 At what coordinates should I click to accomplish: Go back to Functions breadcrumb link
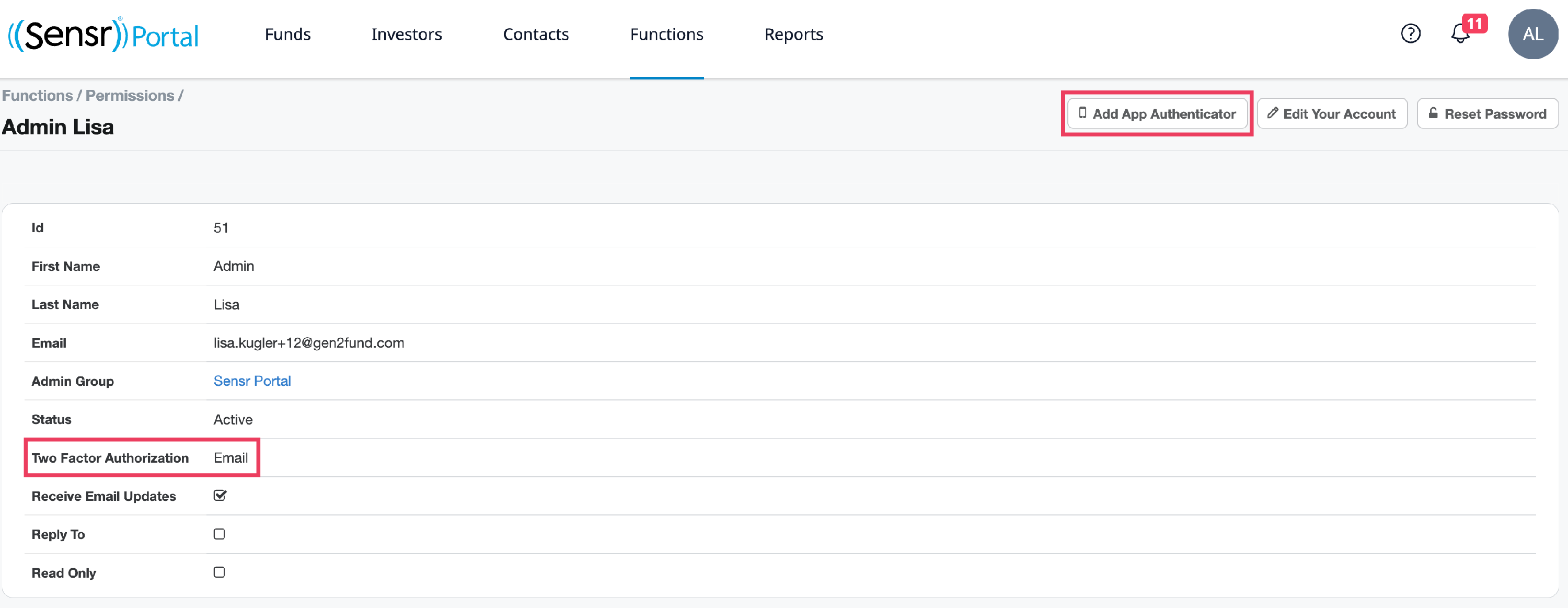coord(37,96)
